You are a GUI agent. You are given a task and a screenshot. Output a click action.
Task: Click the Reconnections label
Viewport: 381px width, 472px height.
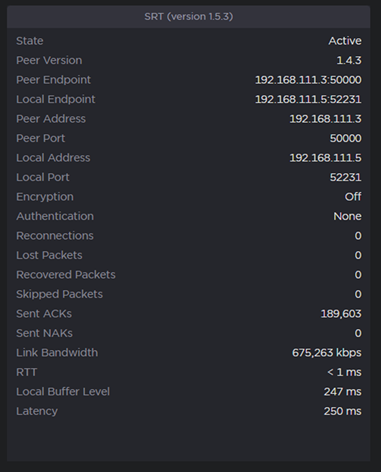tap(55, 236)
